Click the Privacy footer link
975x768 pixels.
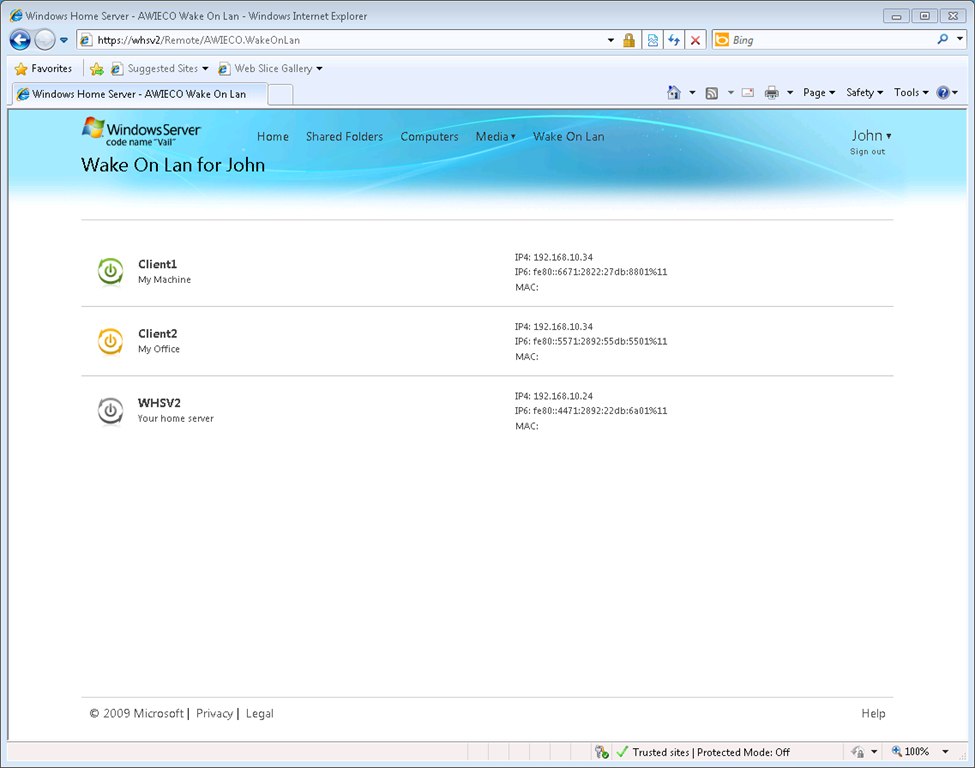tap(215, 714)
